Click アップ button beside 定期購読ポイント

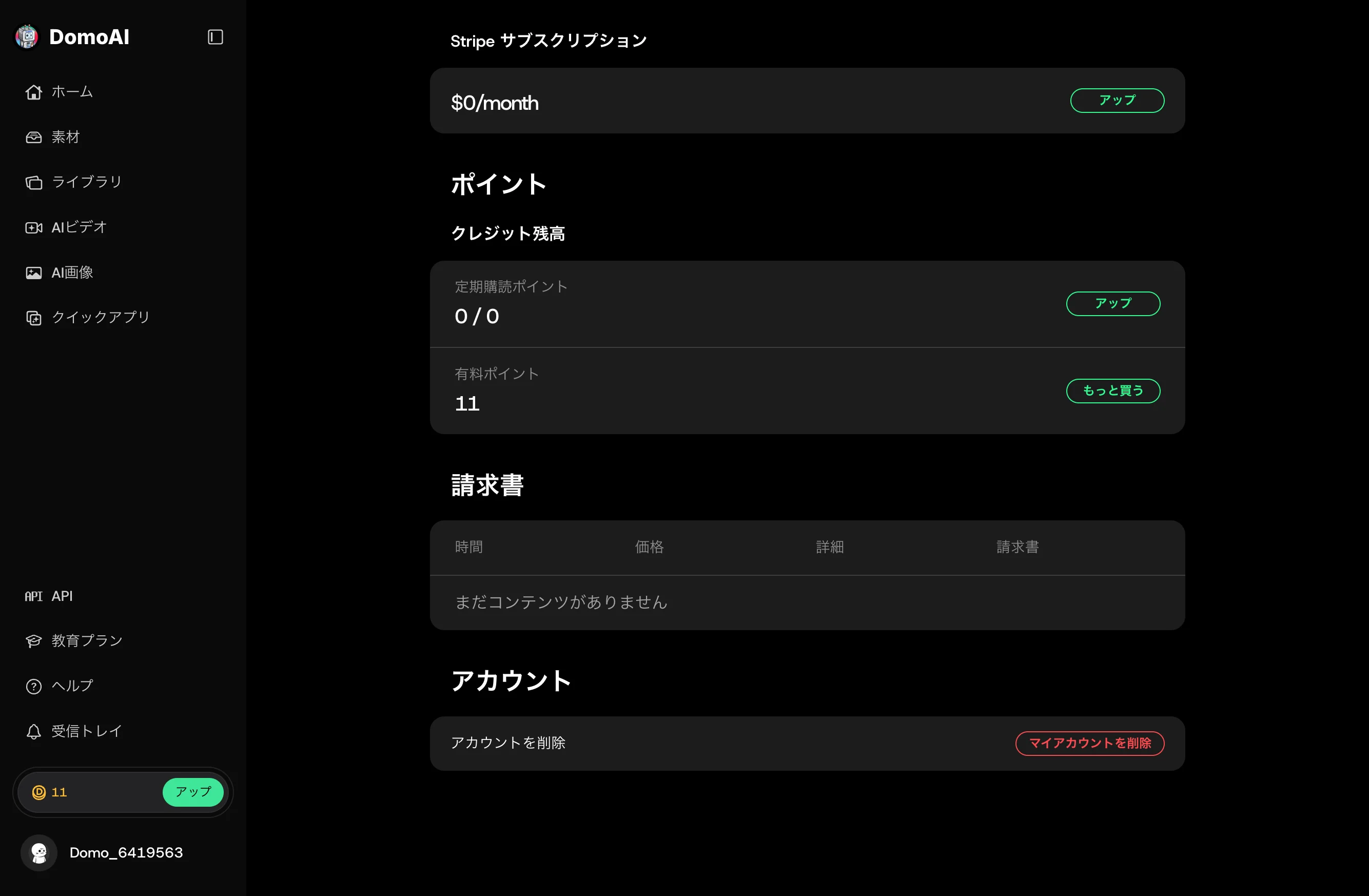[x=1113, y=304]
